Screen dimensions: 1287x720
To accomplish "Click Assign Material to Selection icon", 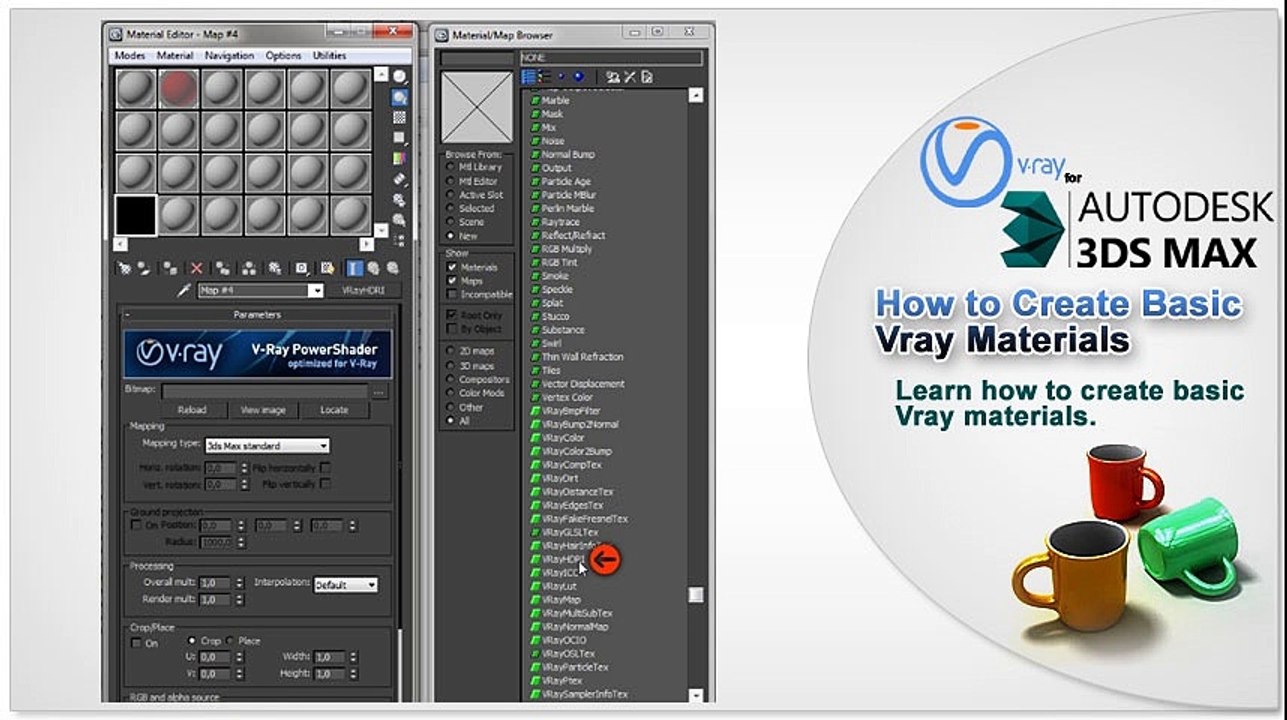I will [170, 268].
